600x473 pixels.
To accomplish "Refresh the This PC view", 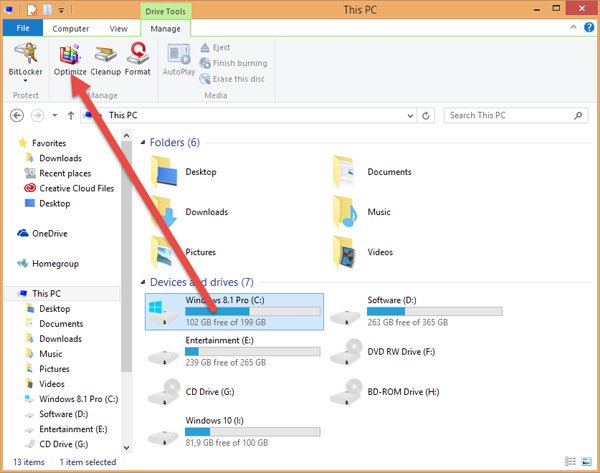I will click(426, 116).
